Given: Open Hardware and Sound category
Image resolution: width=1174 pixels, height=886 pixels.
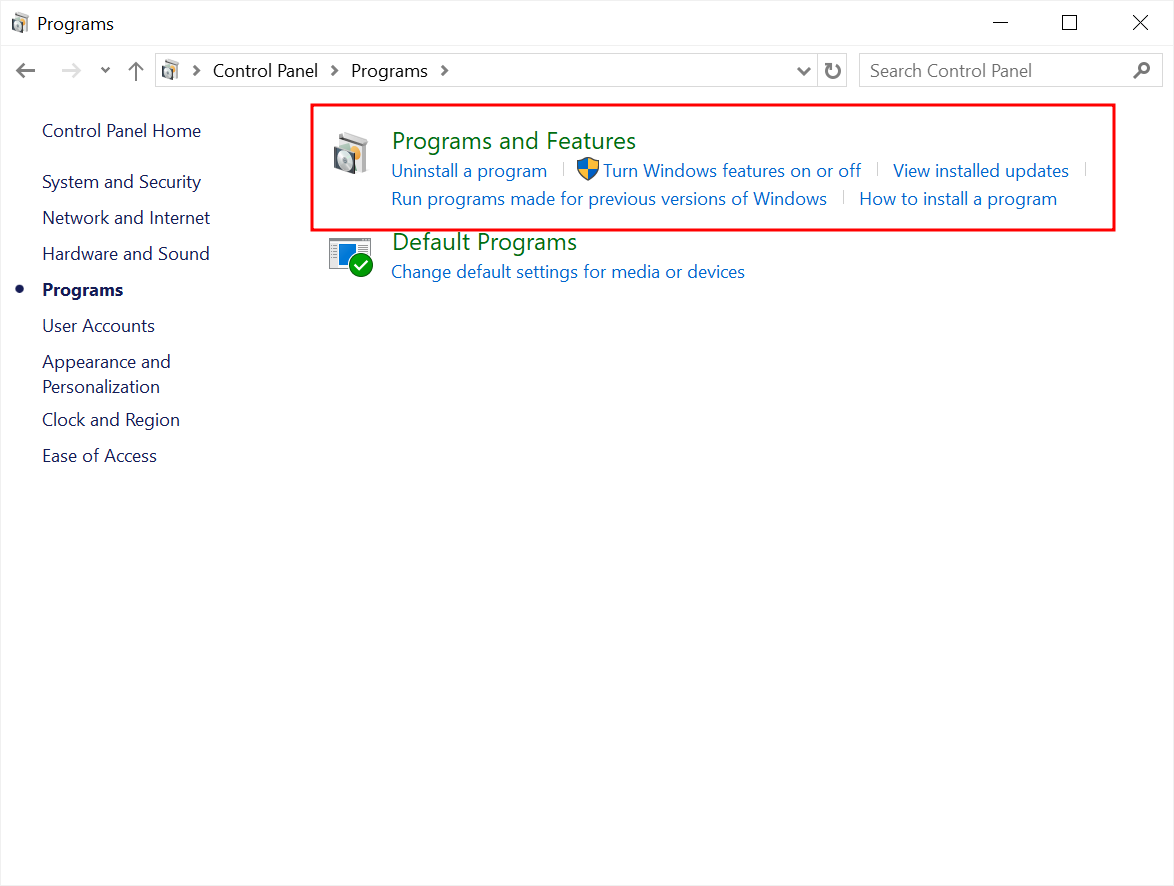Looking at the screenshot, I should pyautogui.click(x=126, y=254).
